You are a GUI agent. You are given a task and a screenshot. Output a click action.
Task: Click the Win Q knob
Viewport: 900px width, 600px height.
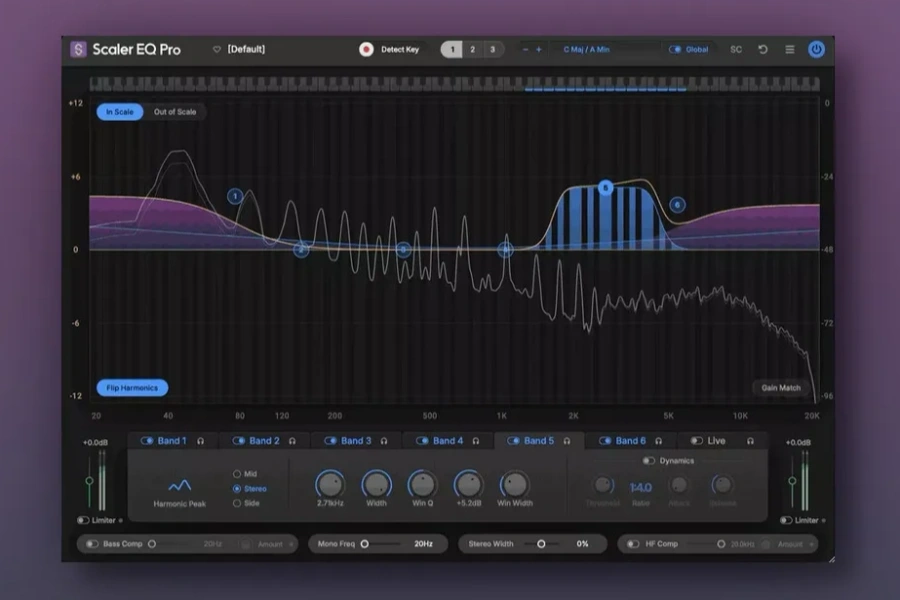click(x=422, y=485)
